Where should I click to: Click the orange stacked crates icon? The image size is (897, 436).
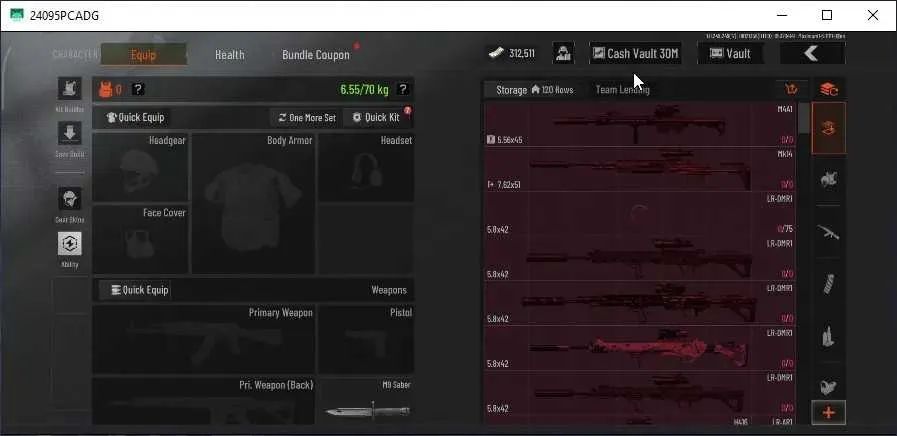(828, 89)
